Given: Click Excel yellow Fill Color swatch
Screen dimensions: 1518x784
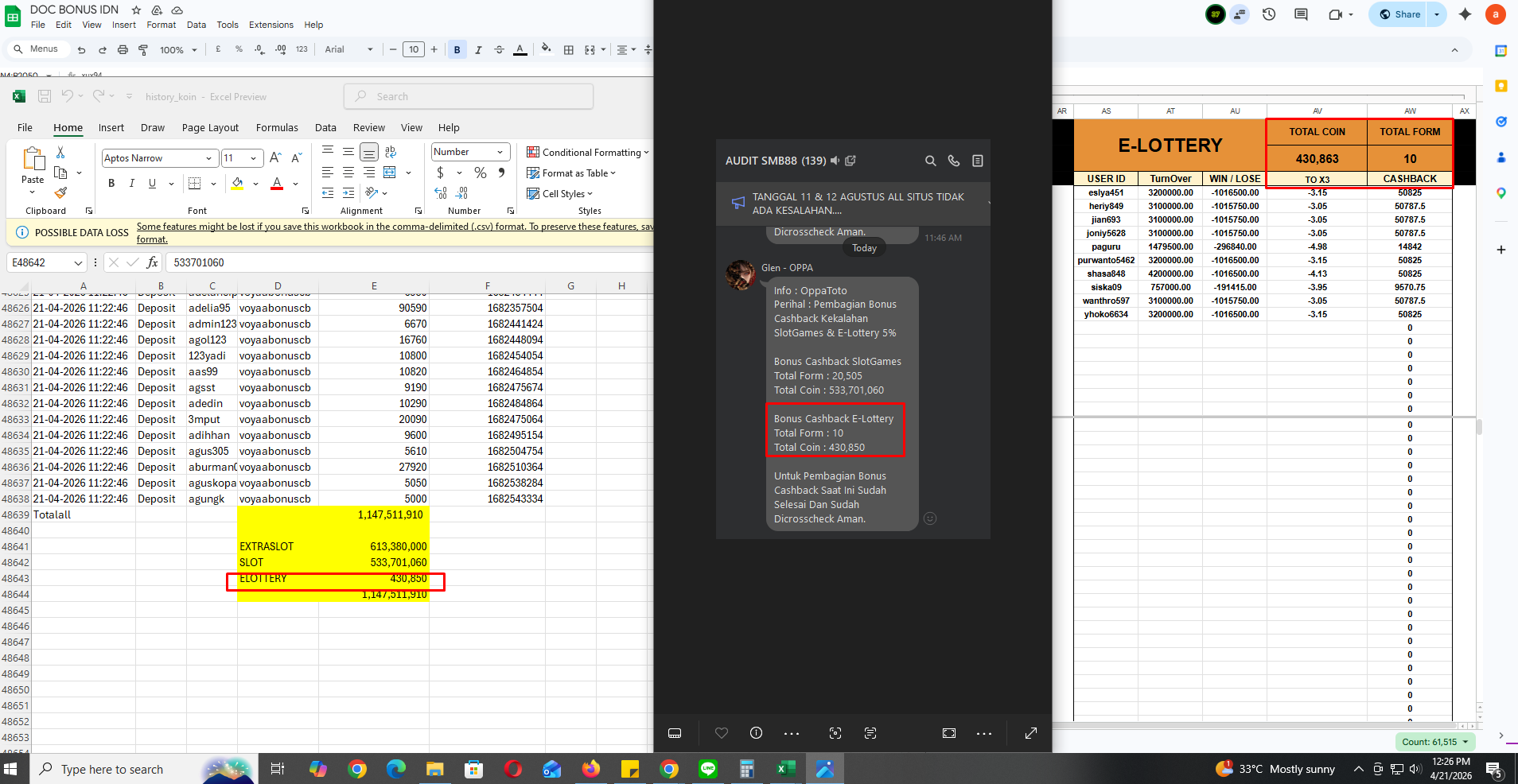Looking at the screenshot, I should (x=237, y=184).
